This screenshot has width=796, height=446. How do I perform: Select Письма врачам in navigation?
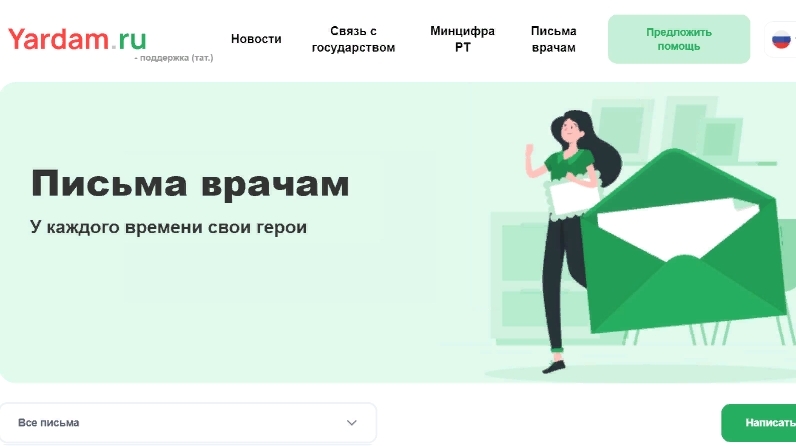click(553, 39)
